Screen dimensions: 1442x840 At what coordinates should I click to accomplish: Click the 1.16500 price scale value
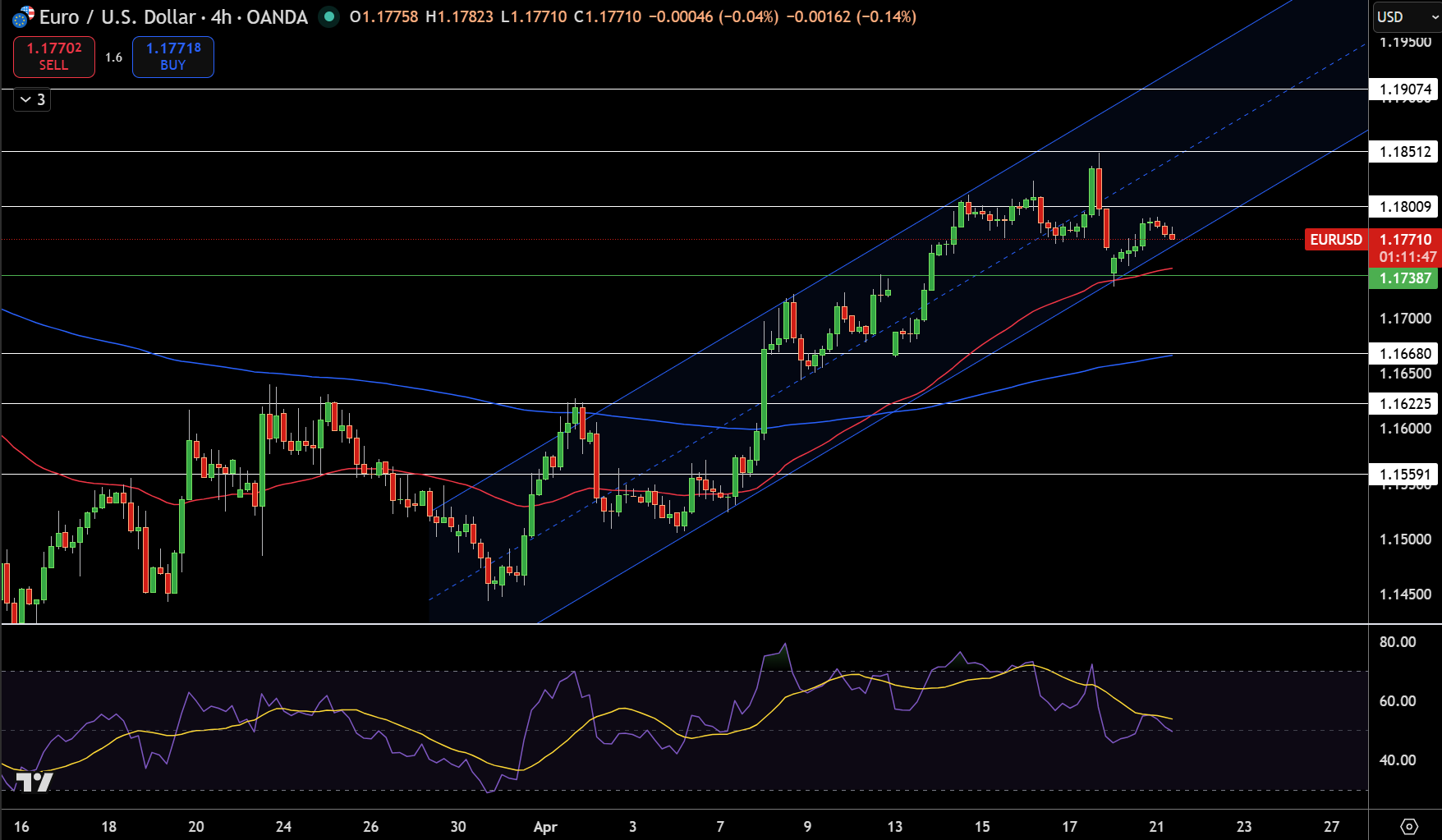[1405, 374]
